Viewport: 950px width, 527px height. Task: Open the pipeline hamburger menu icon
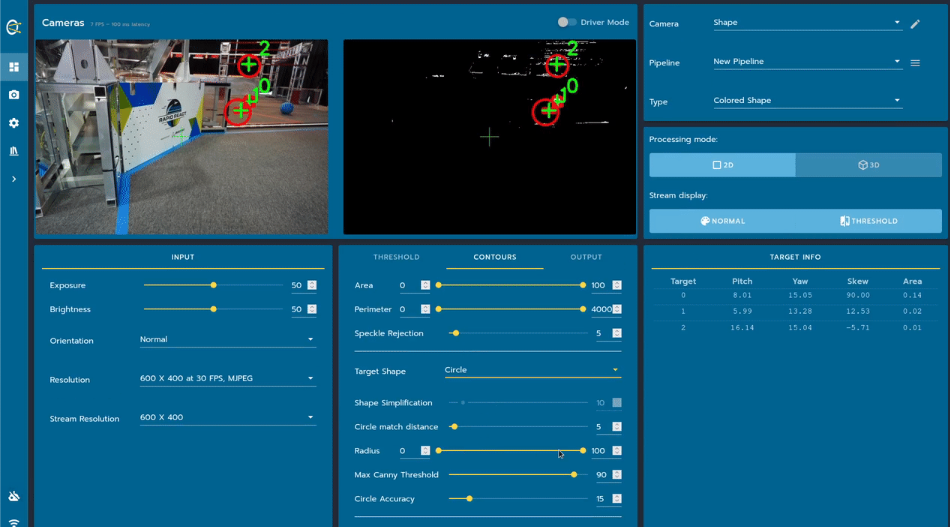(915, 63)
